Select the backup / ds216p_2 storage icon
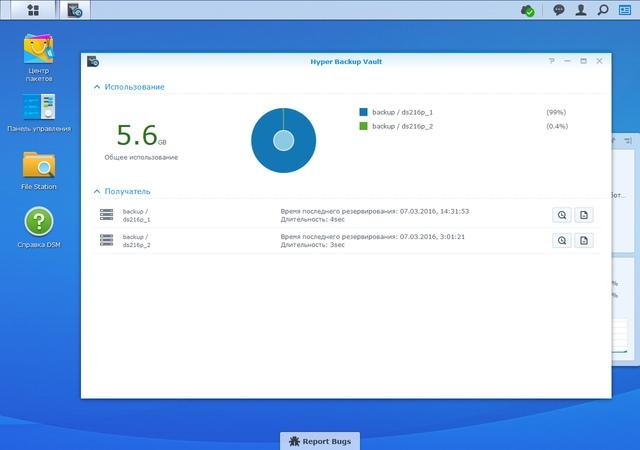Screen dimensions: 640x450 pos(107,240)
